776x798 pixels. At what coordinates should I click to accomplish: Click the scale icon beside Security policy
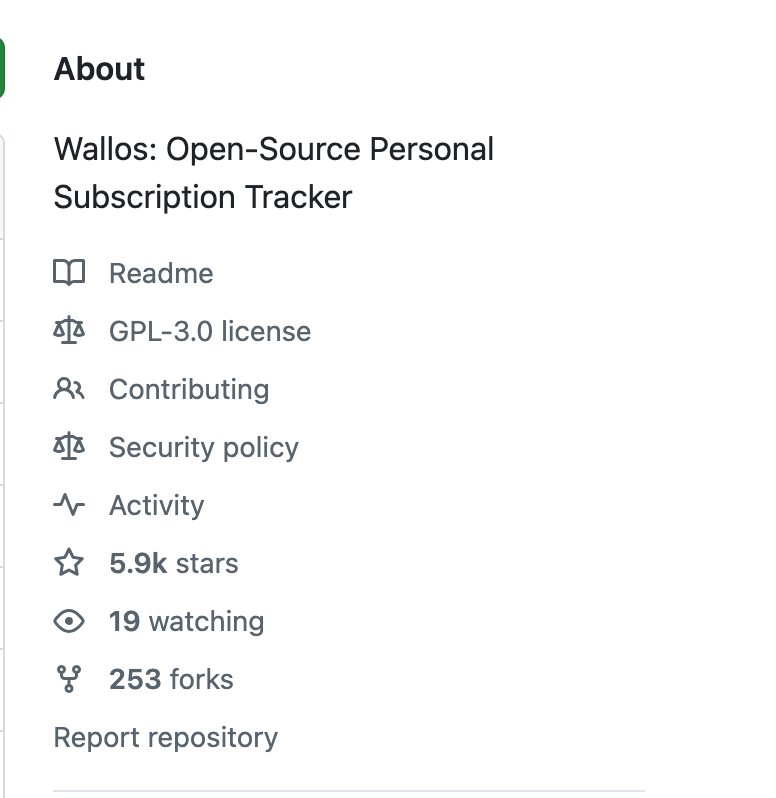click(69, 447)
